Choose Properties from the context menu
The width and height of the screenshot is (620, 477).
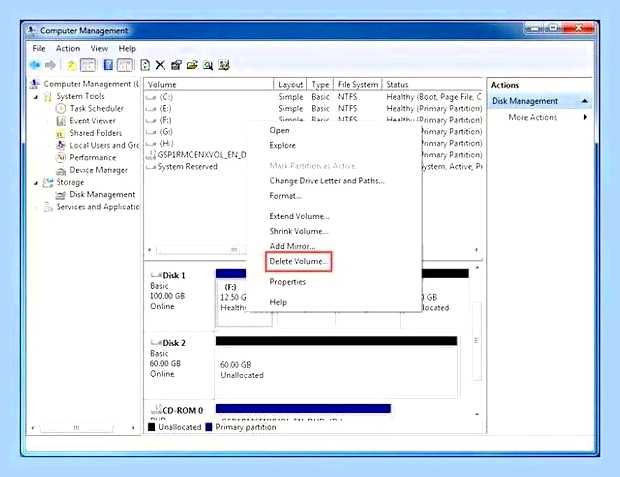point(287,282)
